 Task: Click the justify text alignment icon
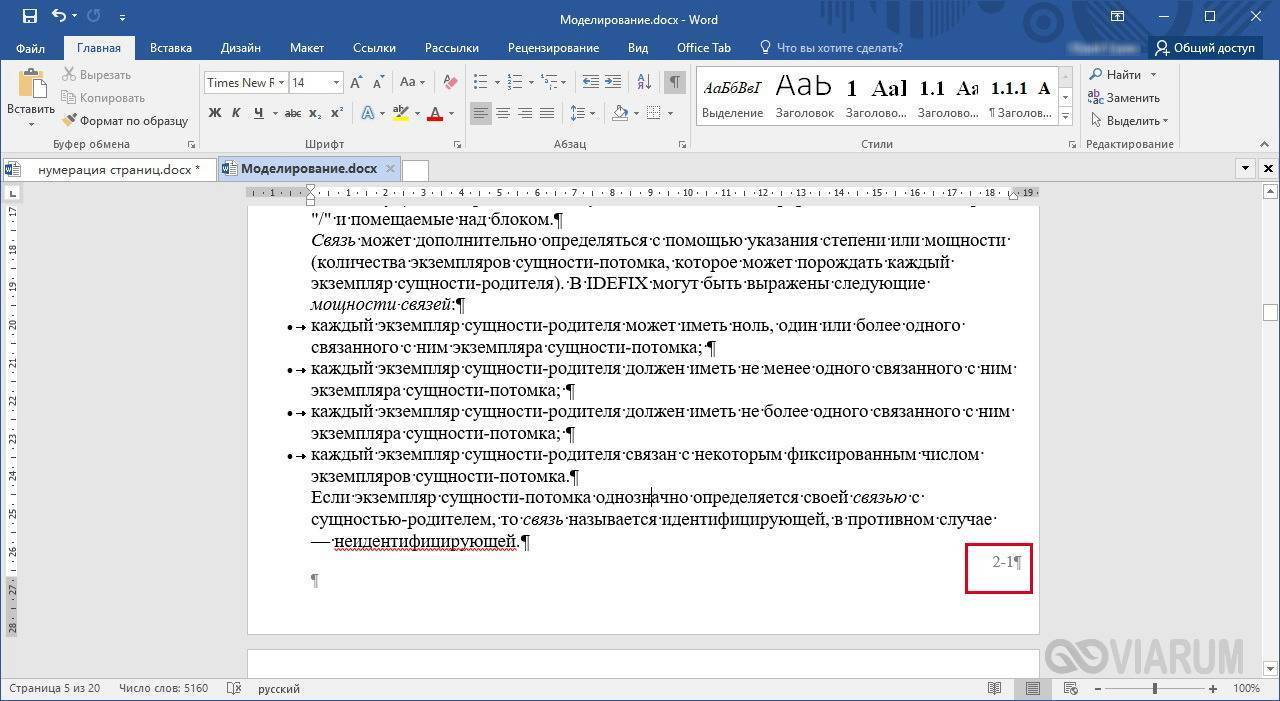[549, 113]
